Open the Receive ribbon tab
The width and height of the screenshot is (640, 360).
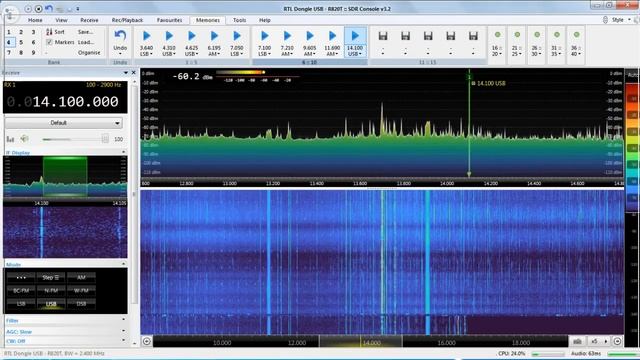(x=89, y=20)
